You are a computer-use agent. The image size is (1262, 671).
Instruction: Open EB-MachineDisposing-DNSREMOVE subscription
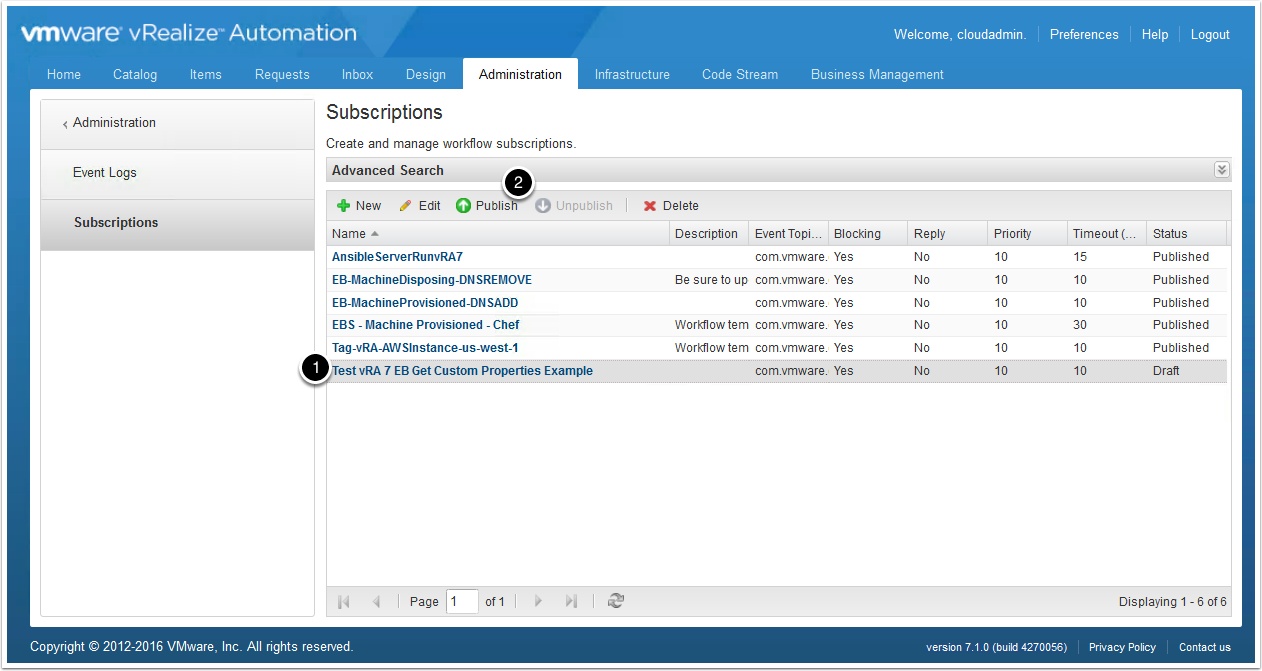coord(432,280)
